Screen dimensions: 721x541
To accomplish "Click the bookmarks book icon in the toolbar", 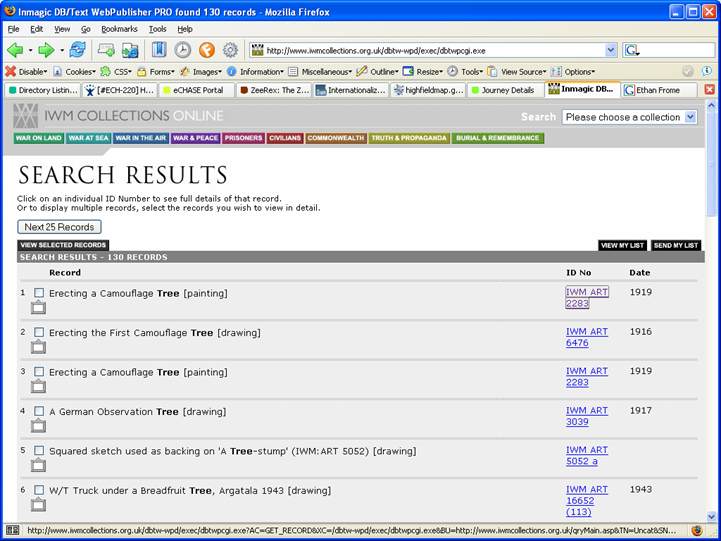I will pyautogui.click(x=159, y=50).
